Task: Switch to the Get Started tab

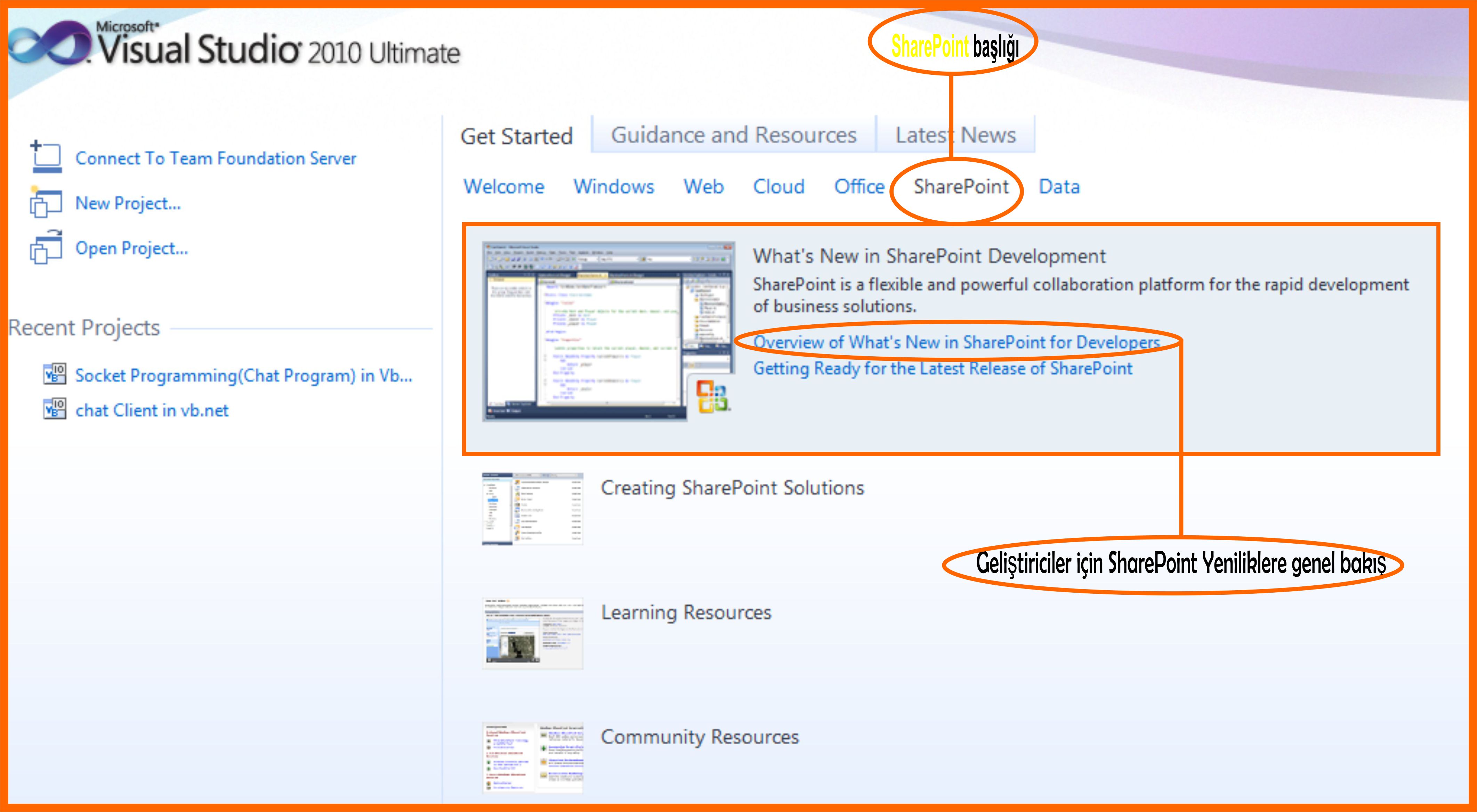Action: point(517,136)
